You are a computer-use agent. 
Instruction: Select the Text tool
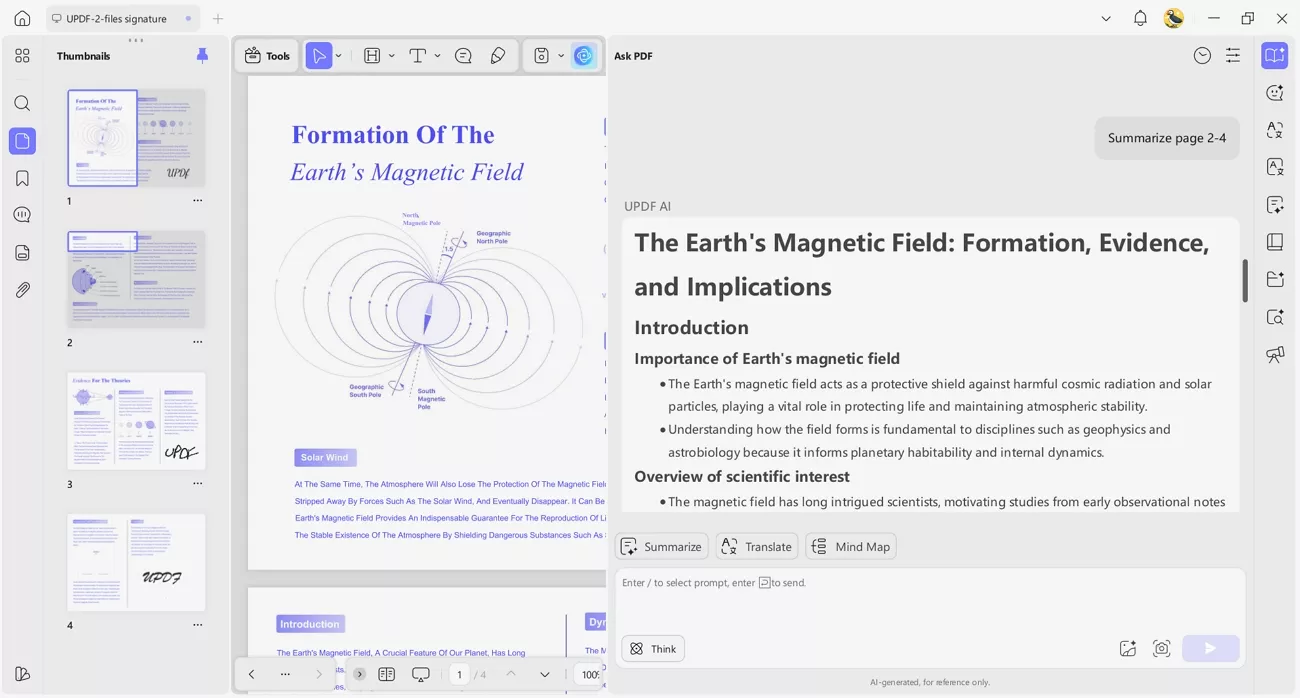418,56
